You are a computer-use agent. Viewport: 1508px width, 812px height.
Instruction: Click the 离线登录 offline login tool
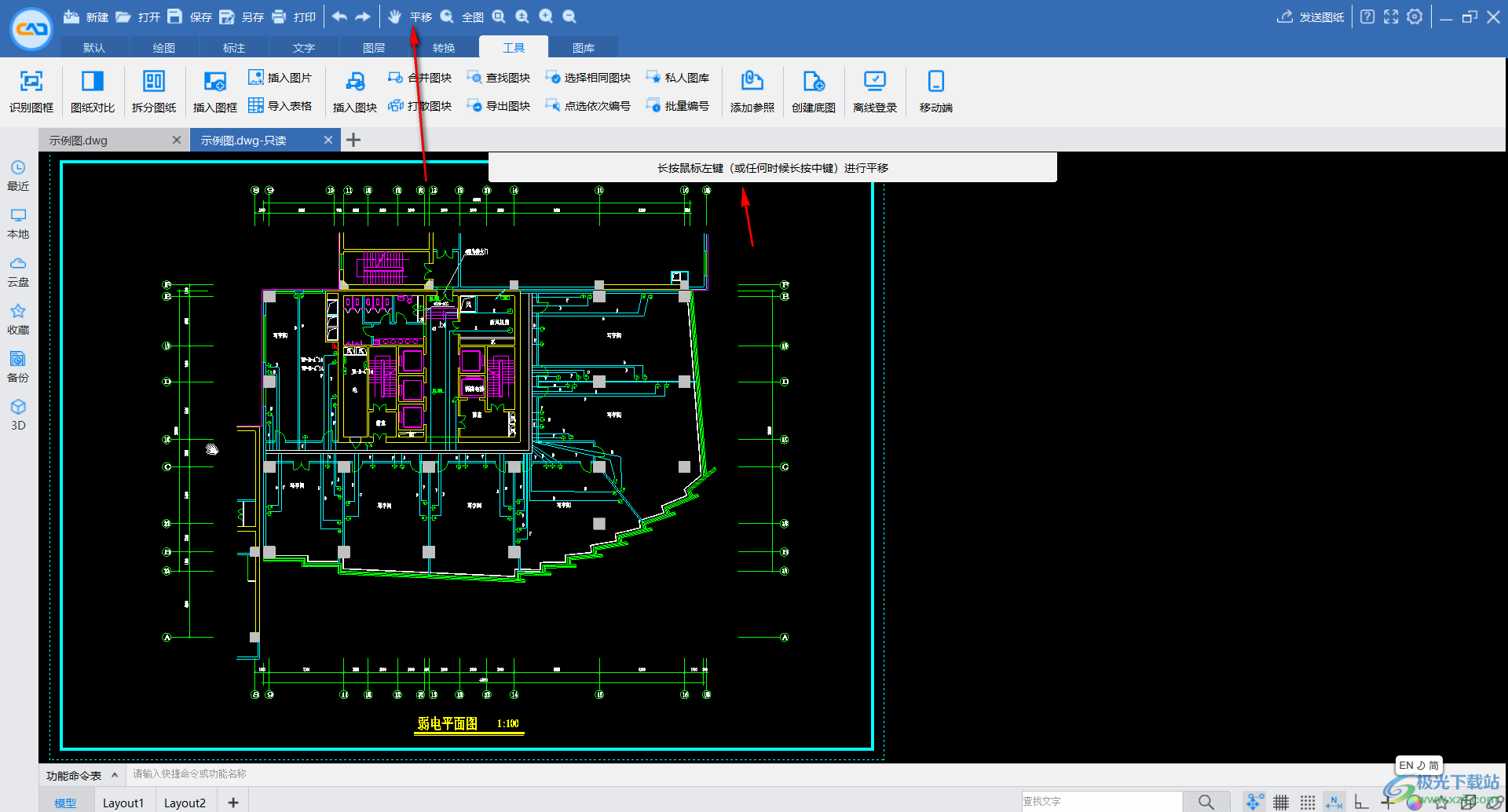pyautogui.click(x=875, y=91)
